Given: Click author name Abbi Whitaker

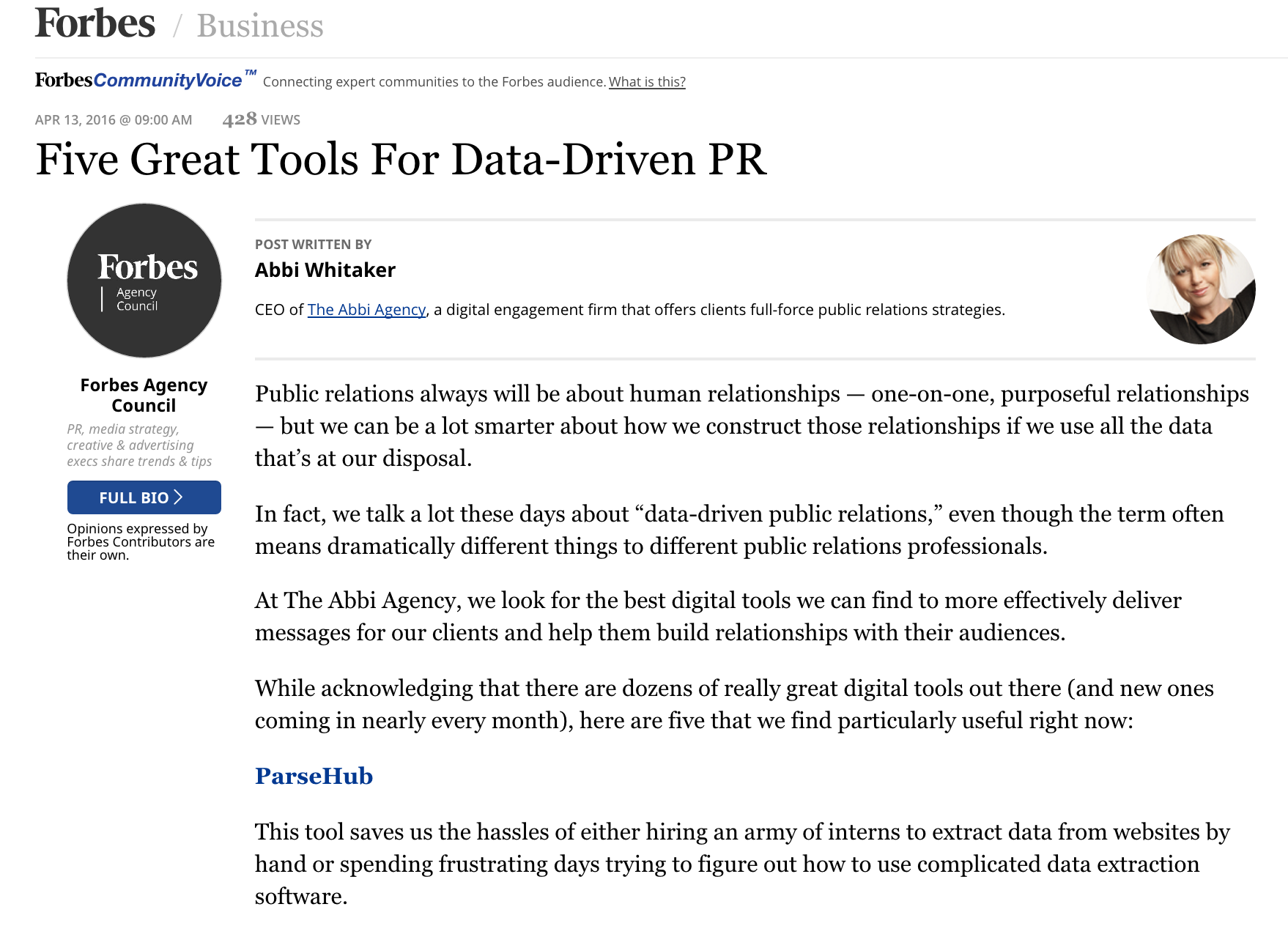Looking at the screenshot, I should pos(325,270).
